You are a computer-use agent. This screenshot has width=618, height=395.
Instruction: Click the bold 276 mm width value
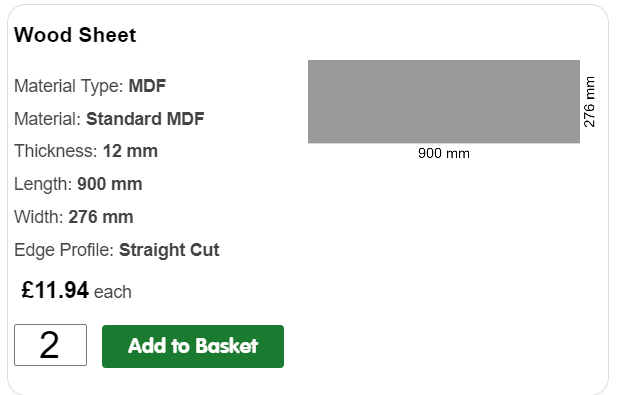[101, 217]
